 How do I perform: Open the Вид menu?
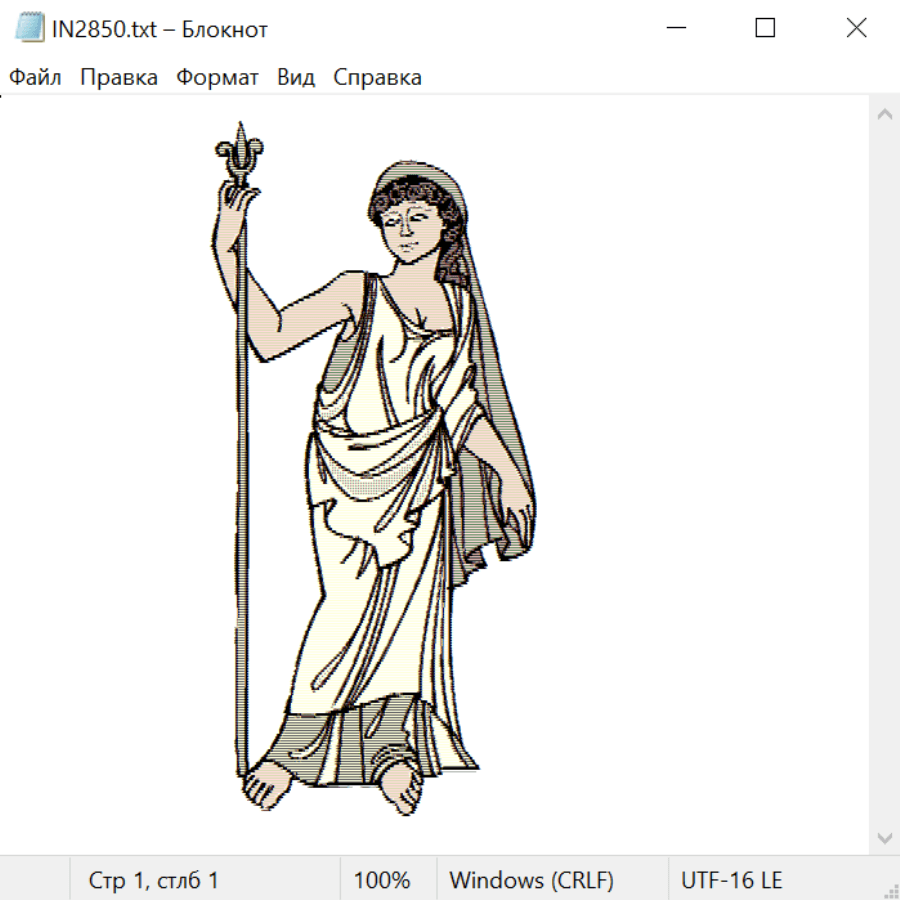pyautogui.click(x=296, y=78)
